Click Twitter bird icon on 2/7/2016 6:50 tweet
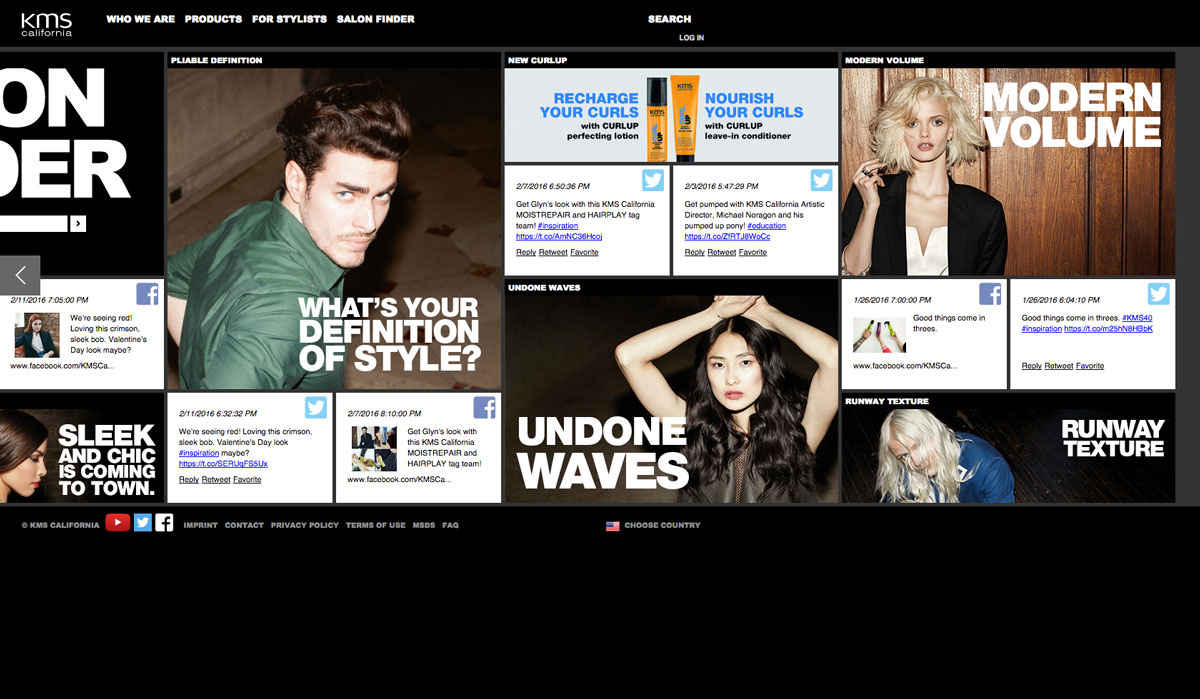This screenshot has width=1200, height=699. pyautogui.click(x=653, y=180)
